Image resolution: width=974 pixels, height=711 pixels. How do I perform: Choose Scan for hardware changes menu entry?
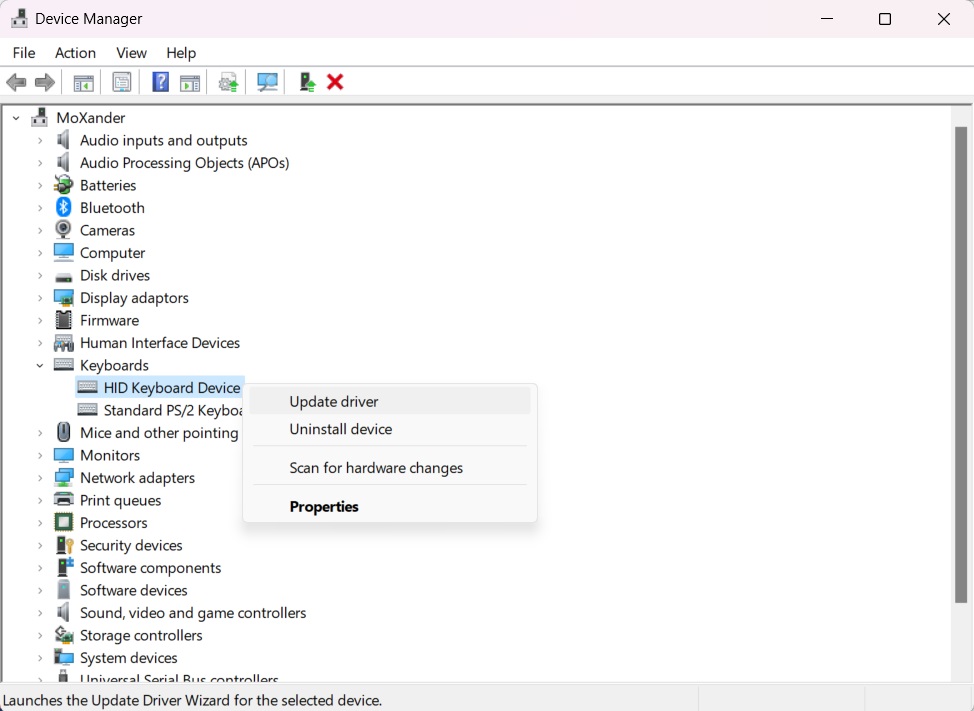click(390, 468)
